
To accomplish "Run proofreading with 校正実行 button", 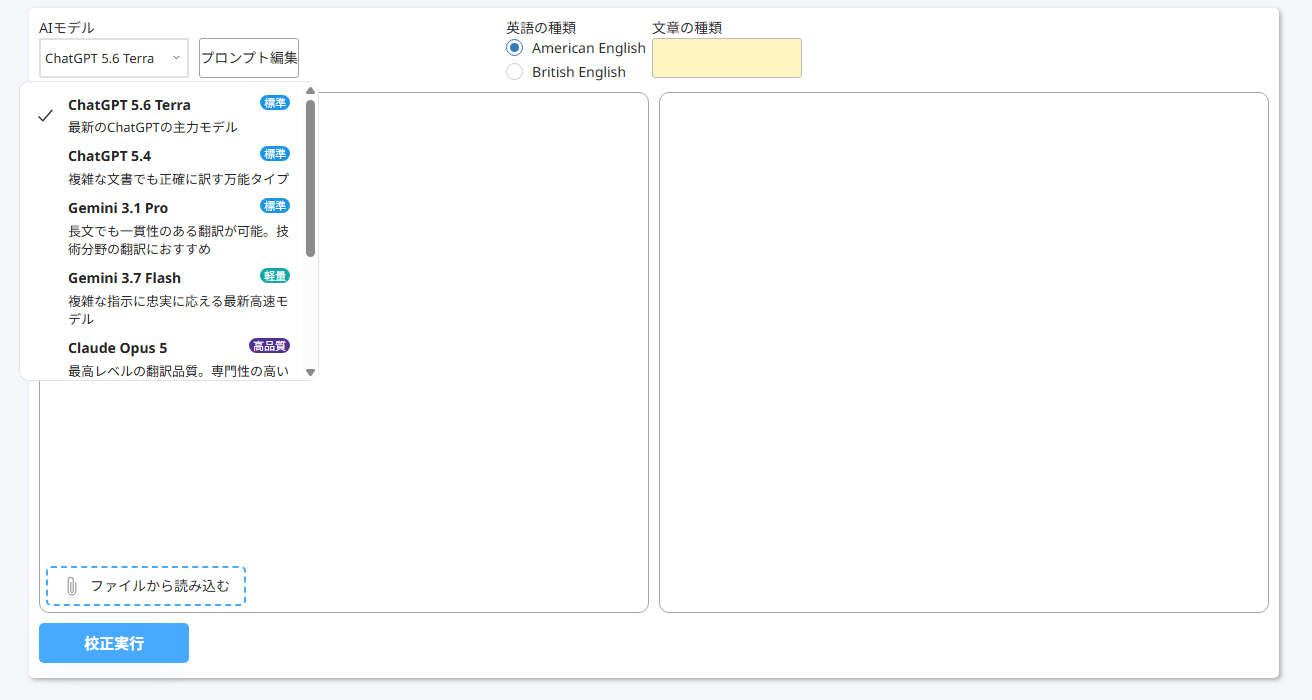I will click(114, 643).
